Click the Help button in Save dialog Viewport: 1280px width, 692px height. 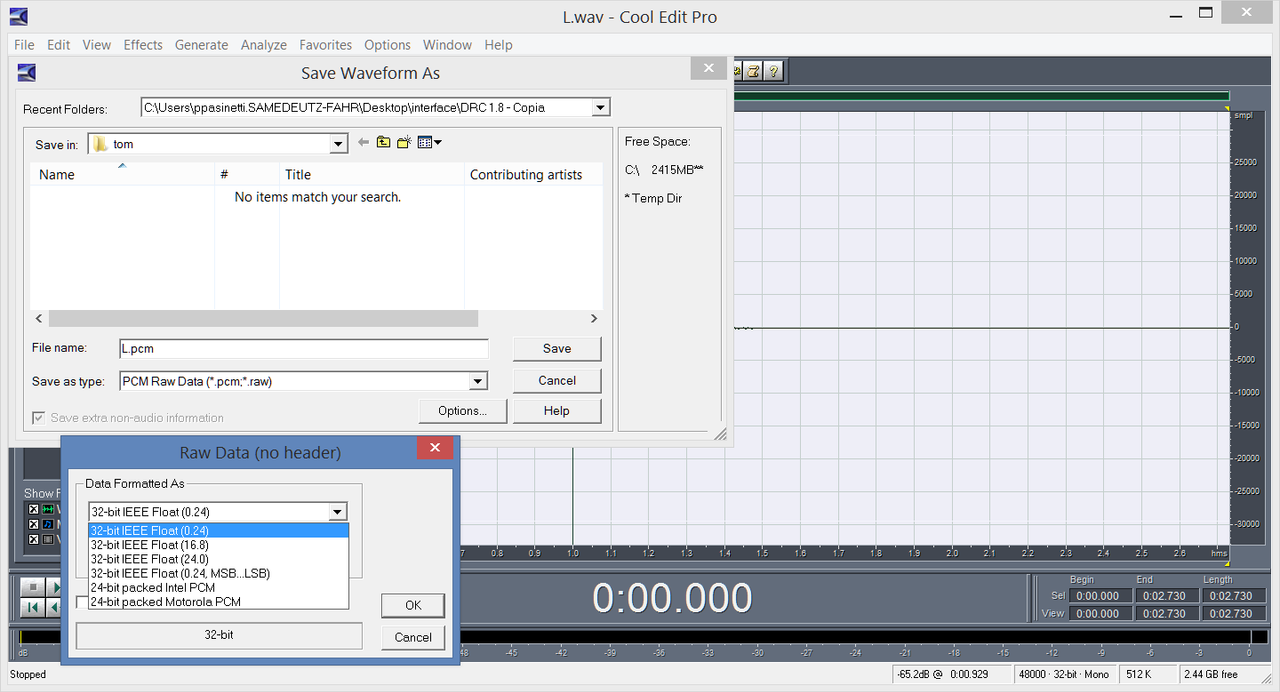[x=557, y=411]
